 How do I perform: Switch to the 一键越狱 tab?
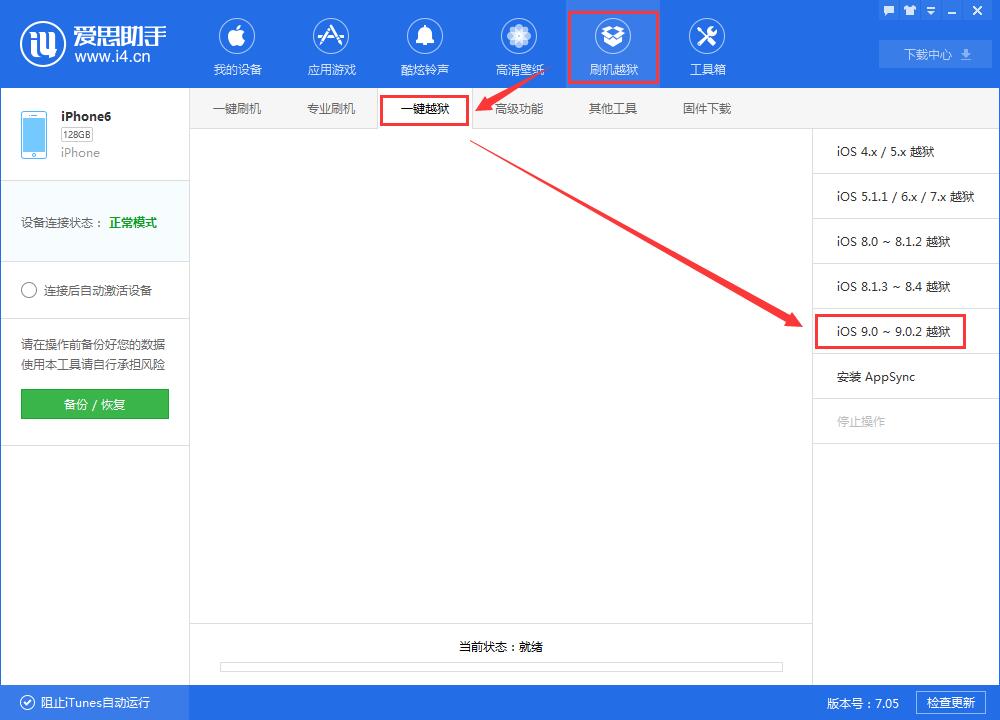pos(423,109)
